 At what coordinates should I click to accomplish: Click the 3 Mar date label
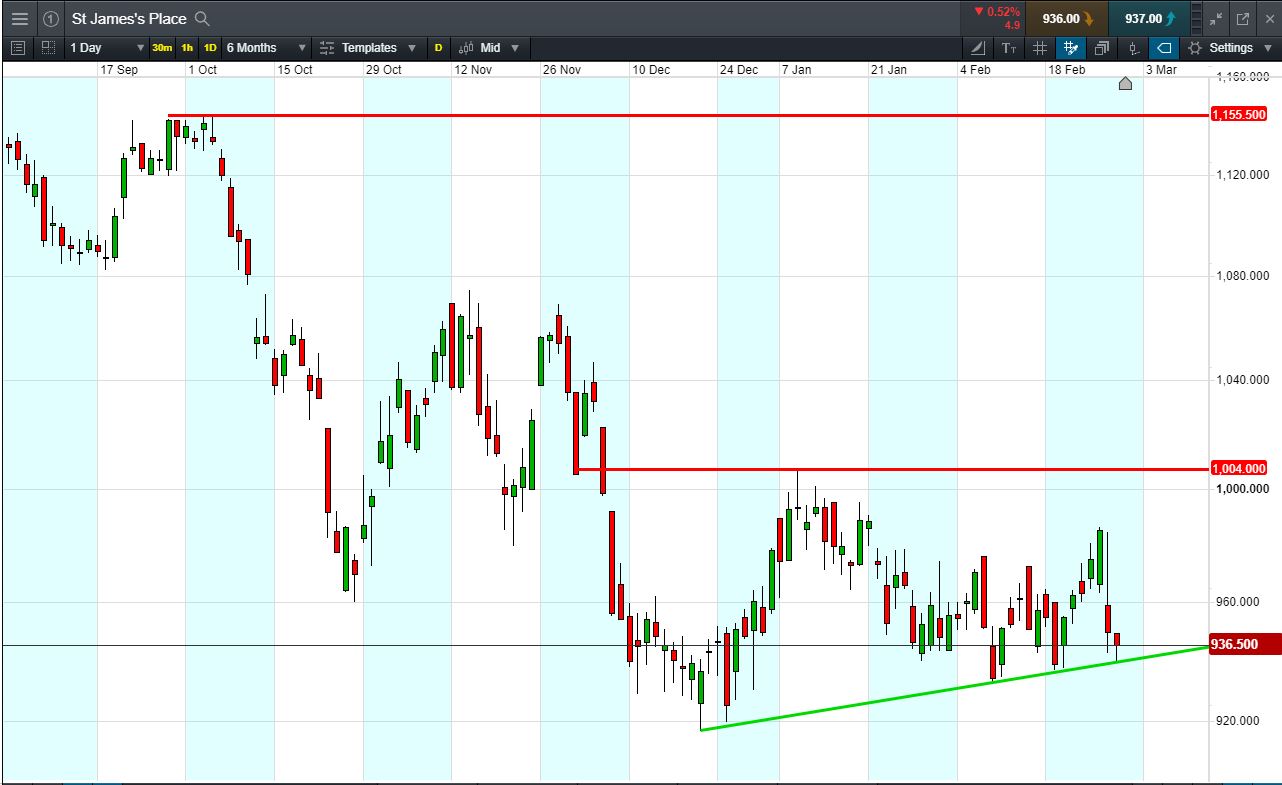coord(1161,70)
